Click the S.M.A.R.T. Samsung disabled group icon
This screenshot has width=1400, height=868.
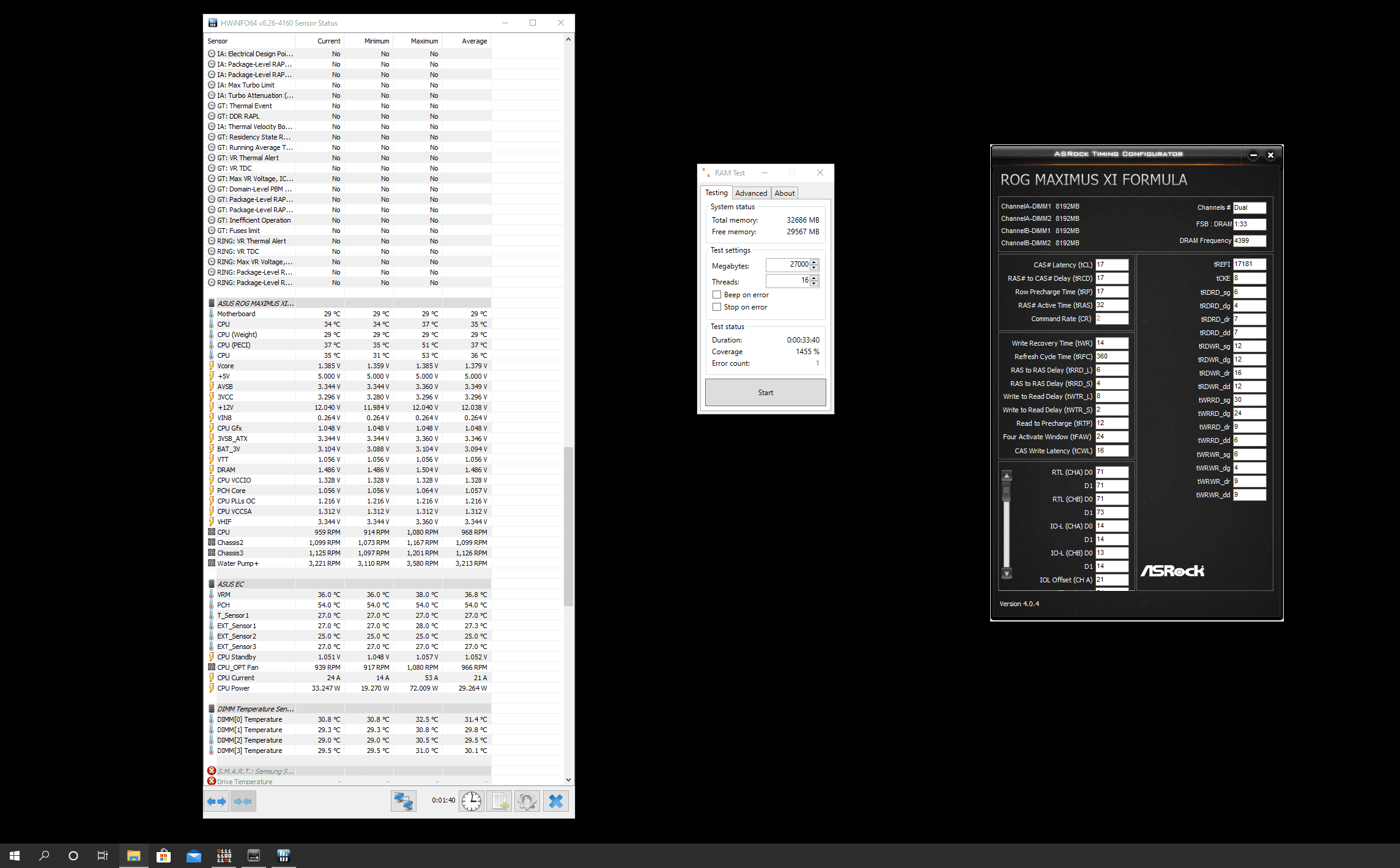click(x=212, y=771)
